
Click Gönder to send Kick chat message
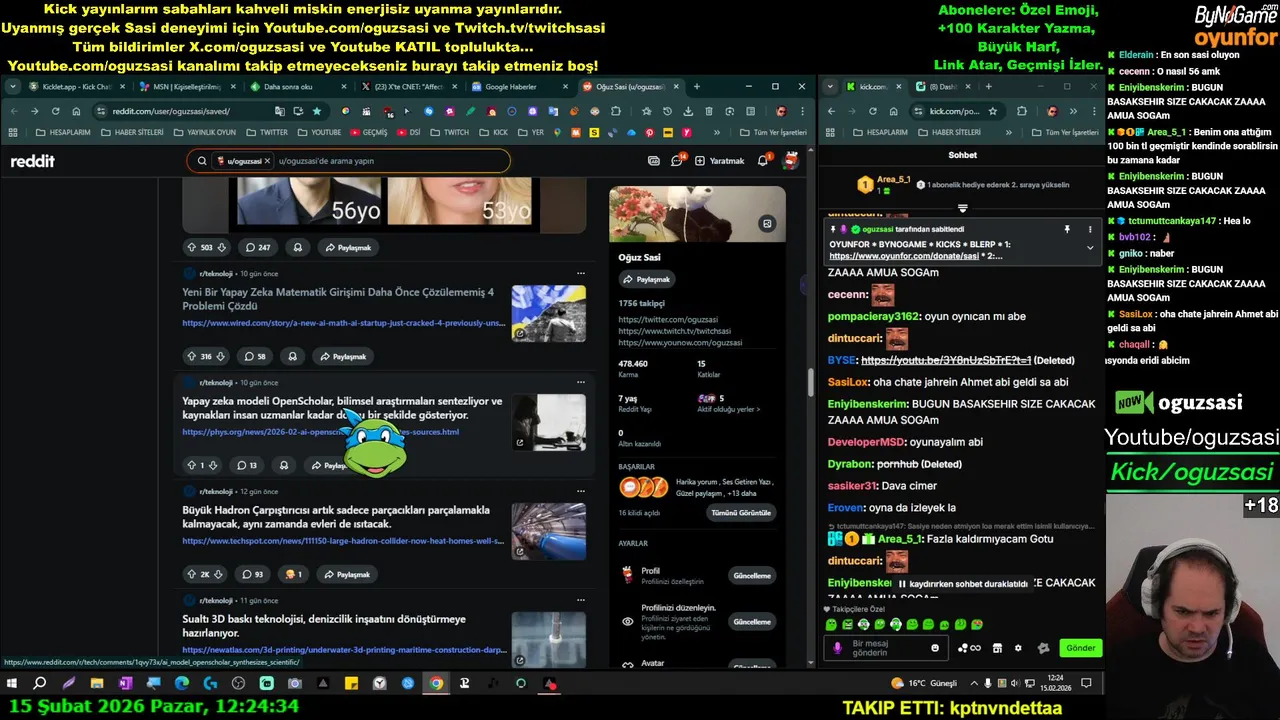tap(1080, 648)
